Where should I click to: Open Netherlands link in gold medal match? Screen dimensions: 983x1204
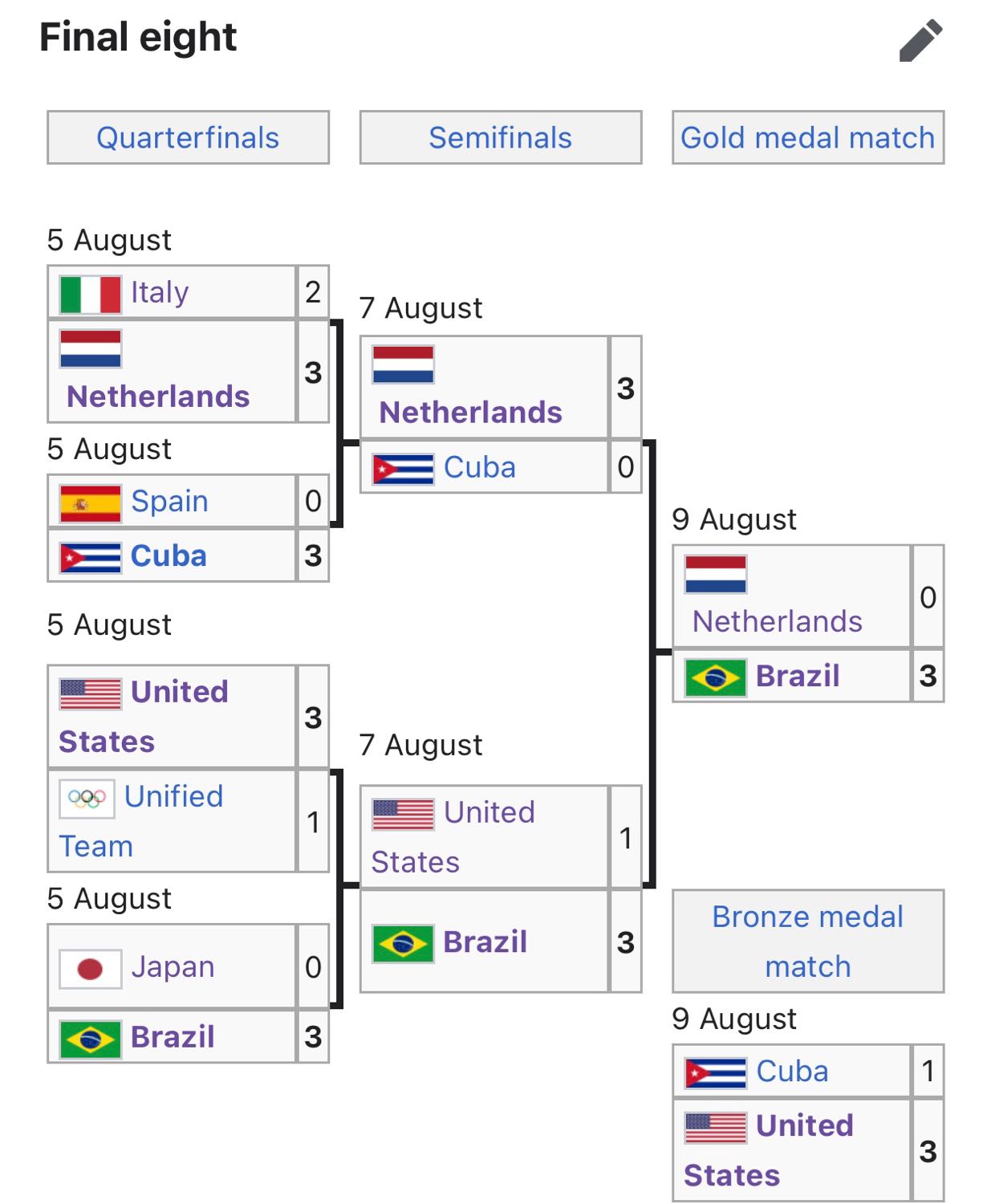(777, 621)
